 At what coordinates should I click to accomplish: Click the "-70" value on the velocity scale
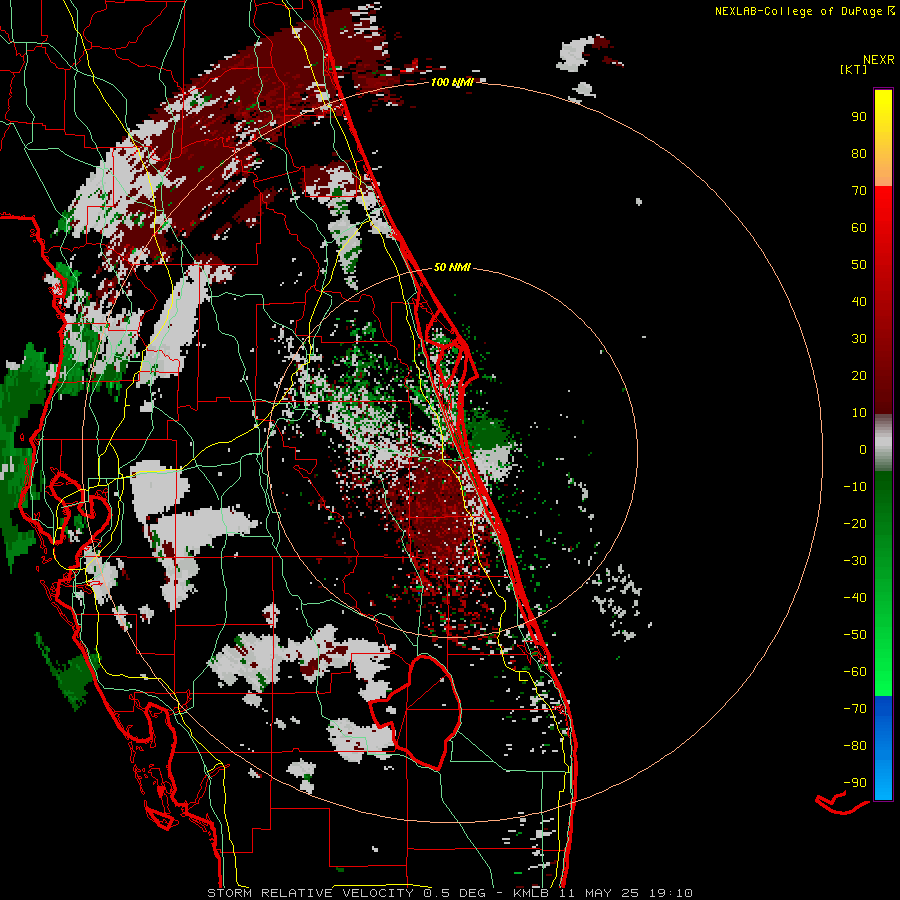[855, 709]
